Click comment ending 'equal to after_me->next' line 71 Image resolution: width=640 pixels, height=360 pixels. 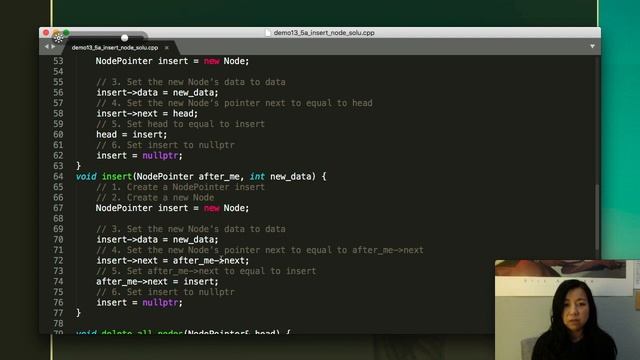[x=260, y=250]
